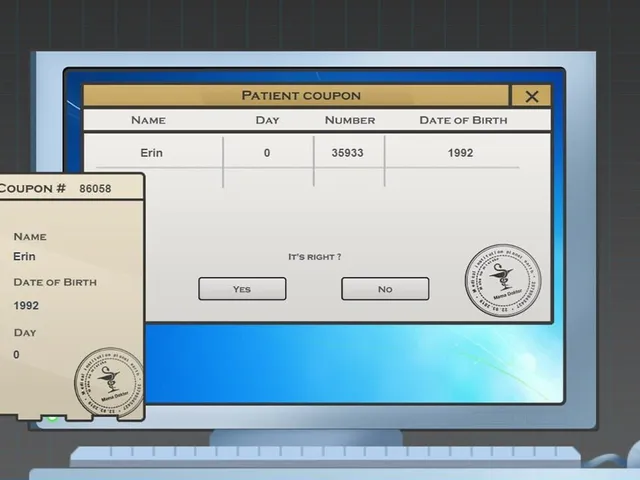Click the Patient Coupon title bar
The image size is (640, 480).
(x=296, y=96)
